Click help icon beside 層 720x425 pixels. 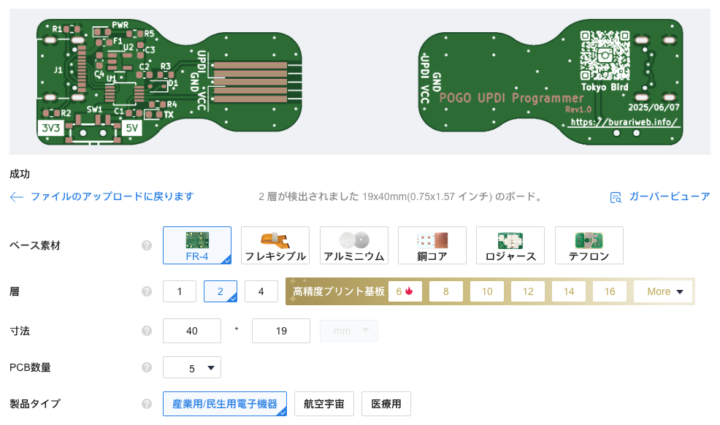tap(146, 291)
